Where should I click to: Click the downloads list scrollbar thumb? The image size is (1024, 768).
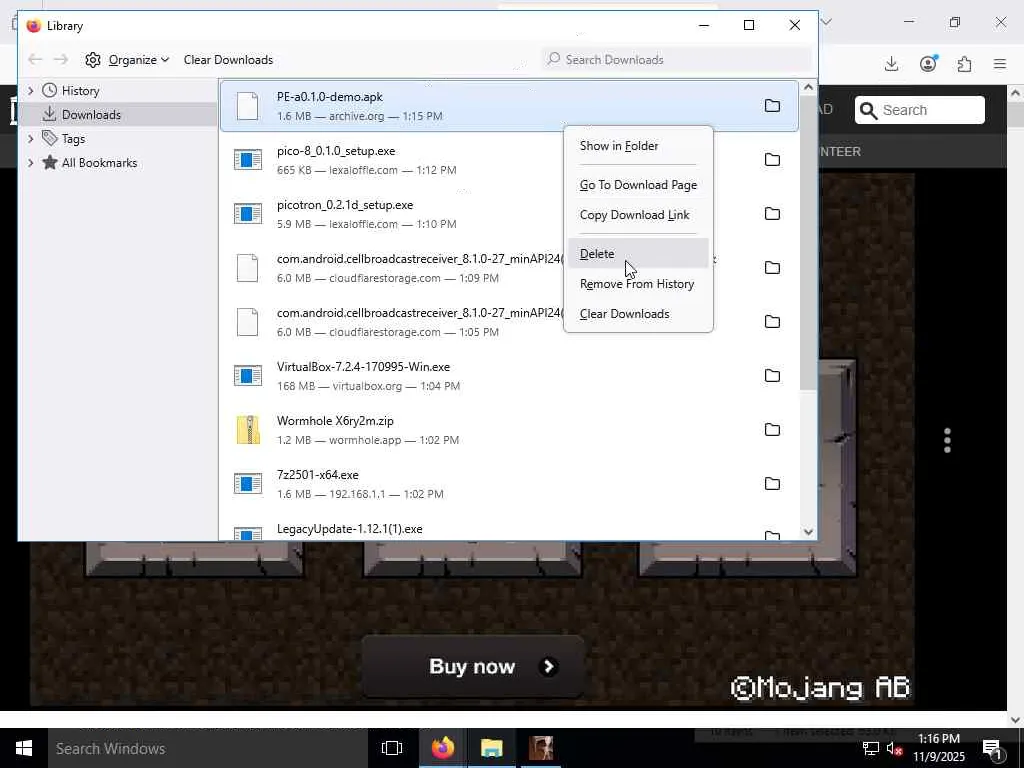point(808,243)
